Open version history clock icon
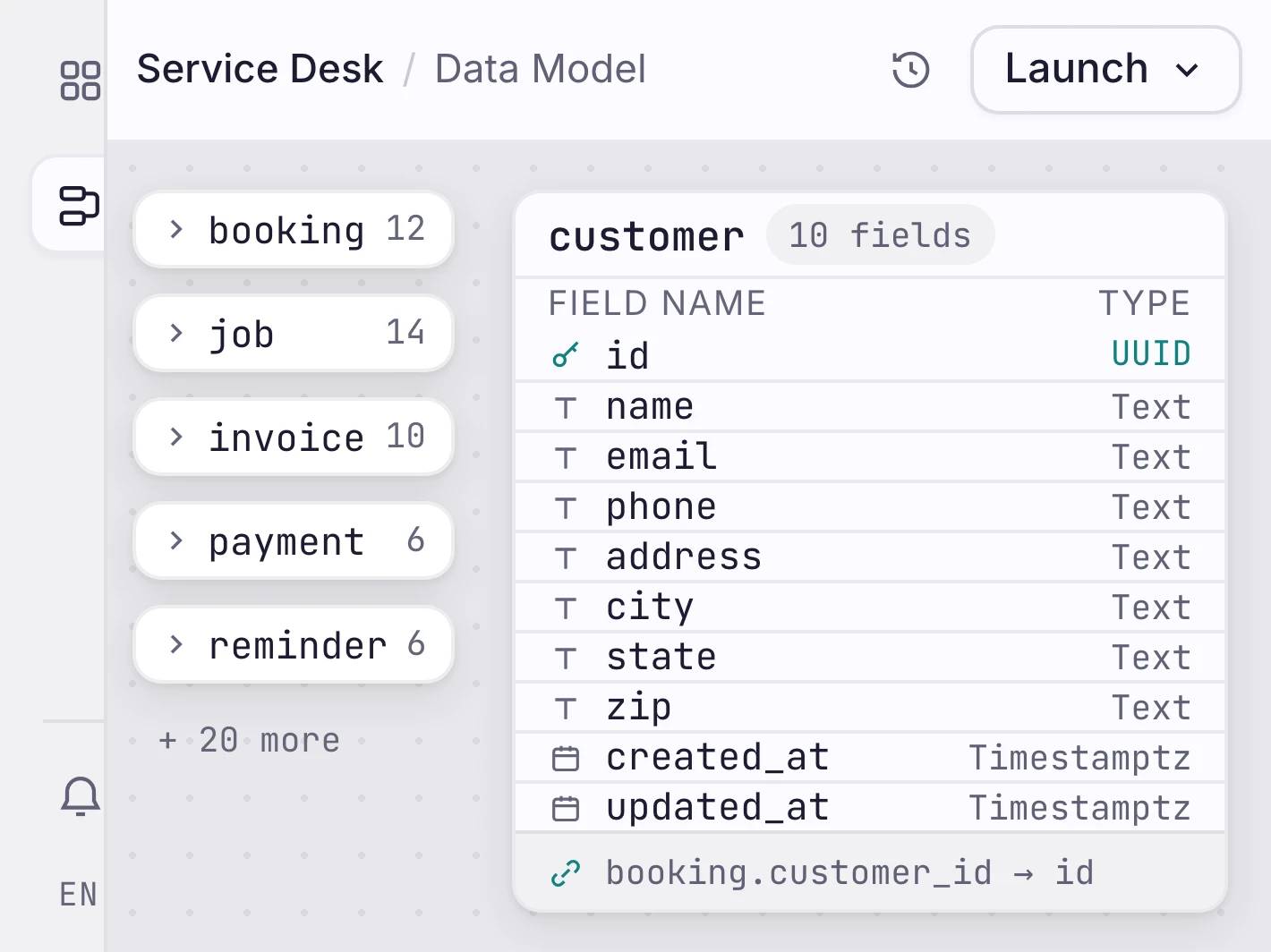 click(x=911, y=70)
